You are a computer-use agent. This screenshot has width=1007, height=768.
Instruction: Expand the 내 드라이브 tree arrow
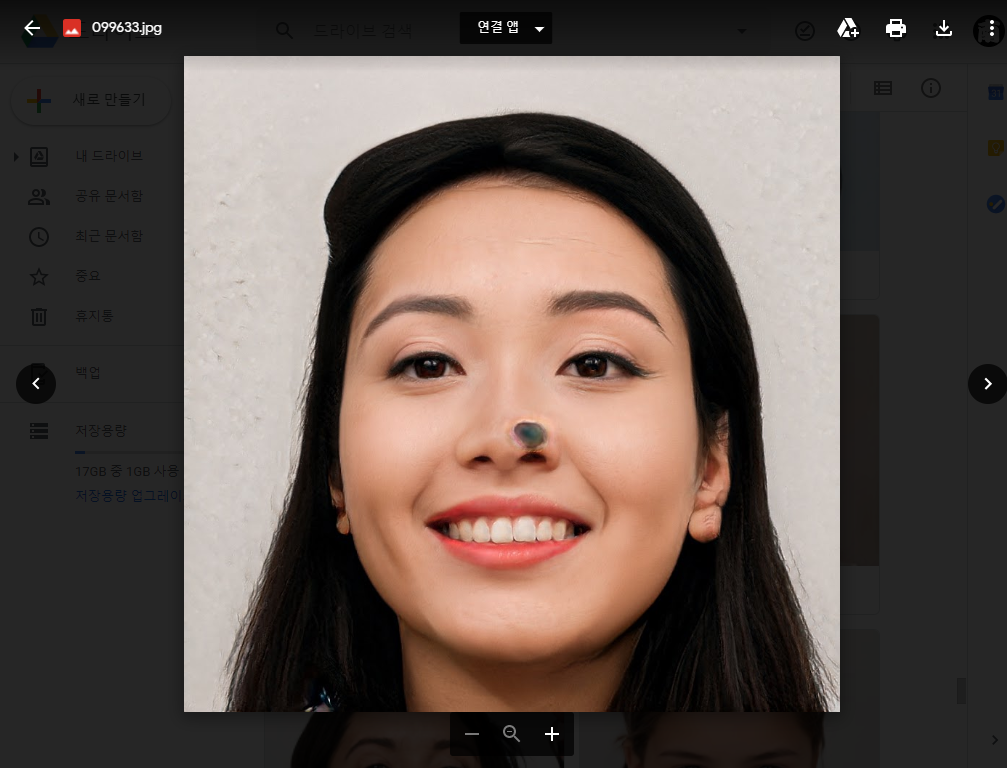16,156
